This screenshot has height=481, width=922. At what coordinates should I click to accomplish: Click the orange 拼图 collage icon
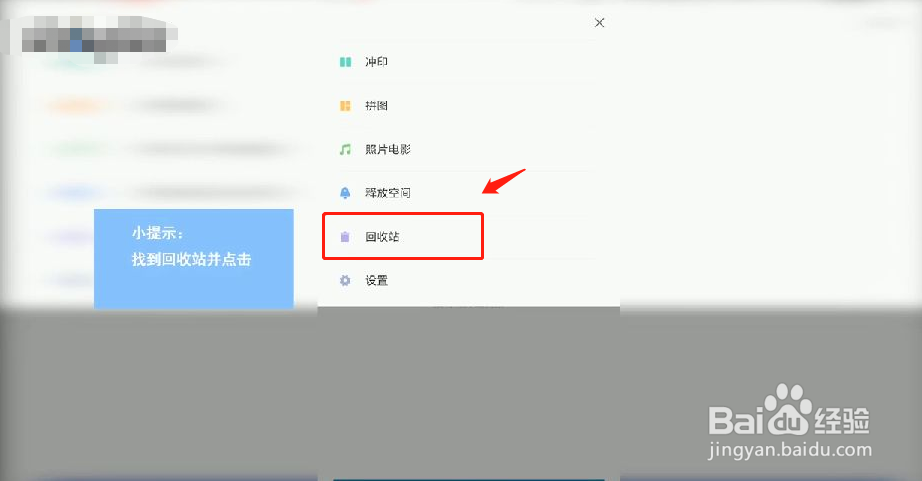pyautogui.click(x=345, y=106)
